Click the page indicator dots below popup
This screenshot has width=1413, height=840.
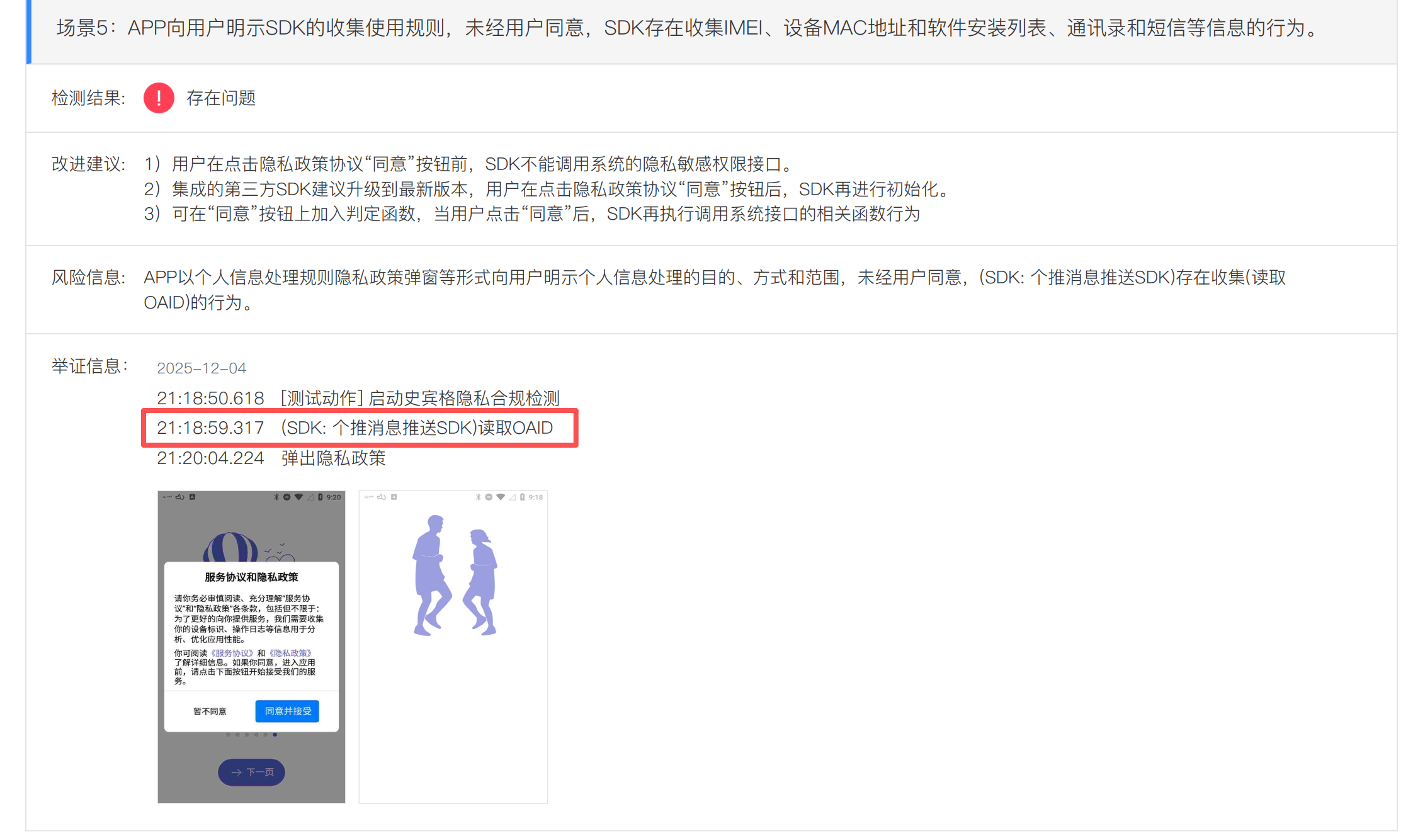point(251,734)
